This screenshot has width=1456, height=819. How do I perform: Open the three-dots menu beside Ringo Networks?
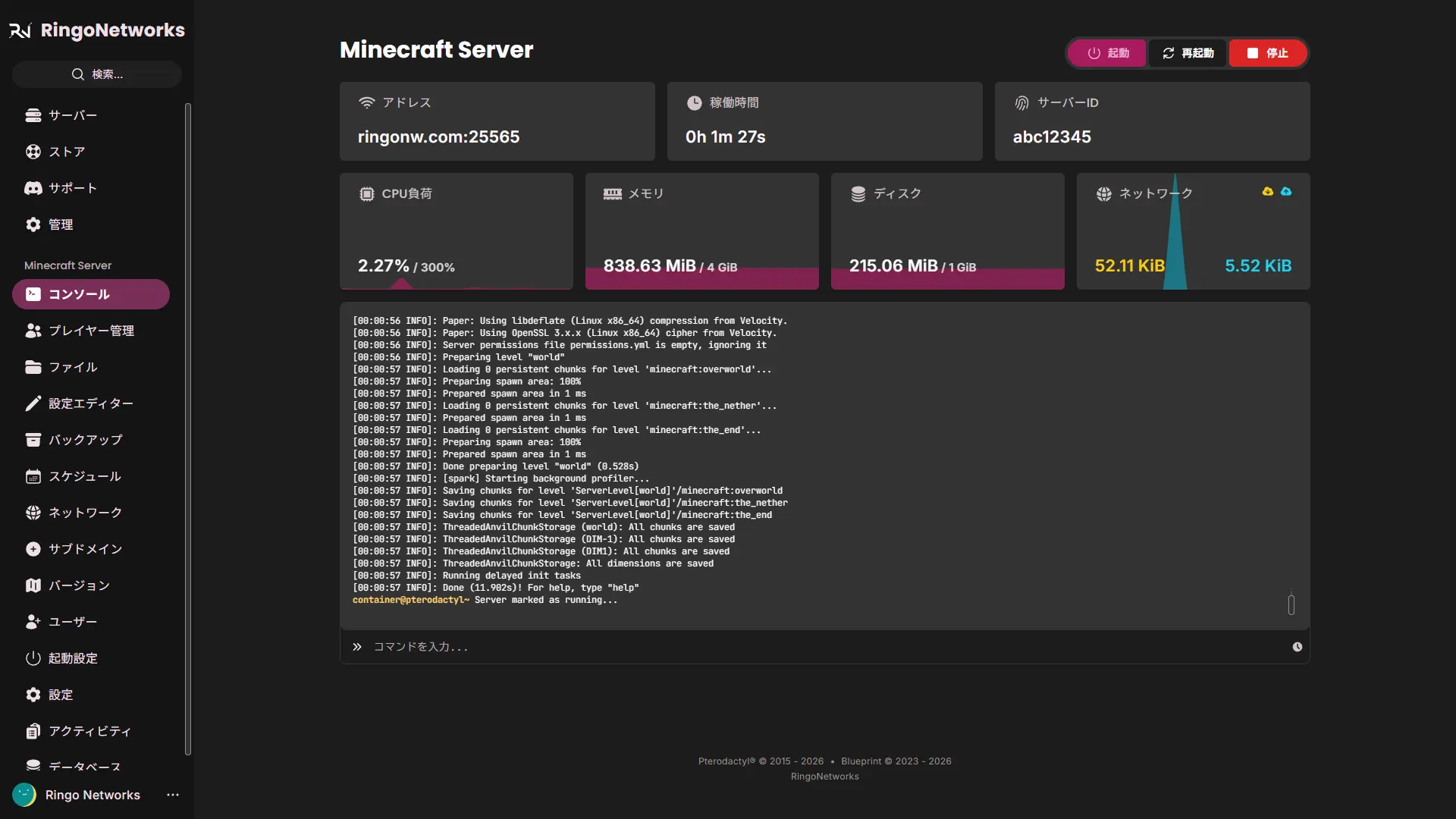pyautogui.click(x=173, y=795)
